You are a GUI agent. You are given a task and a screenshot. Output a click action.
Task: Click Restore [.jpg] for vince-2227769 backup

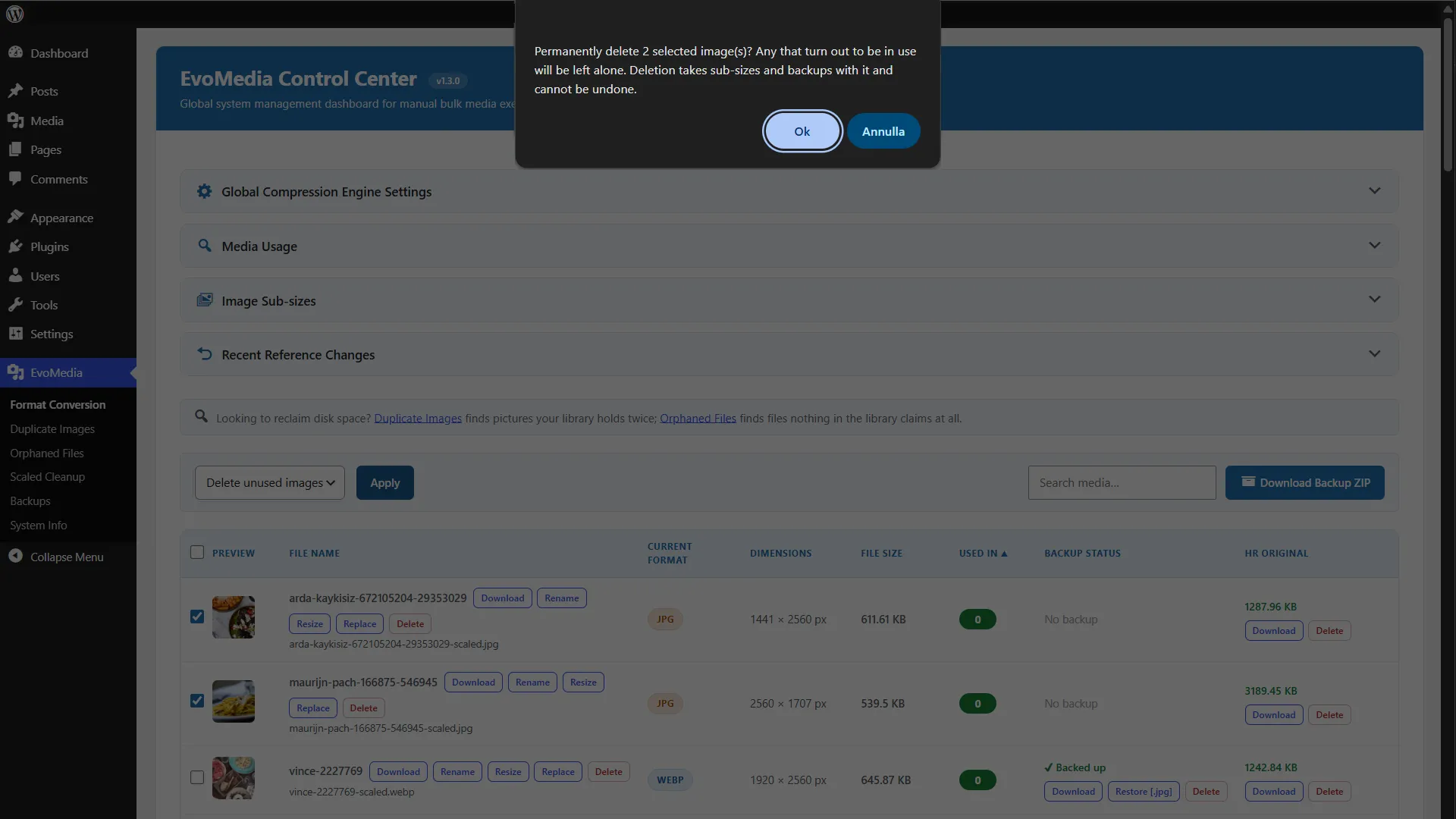click(1144, 791)
